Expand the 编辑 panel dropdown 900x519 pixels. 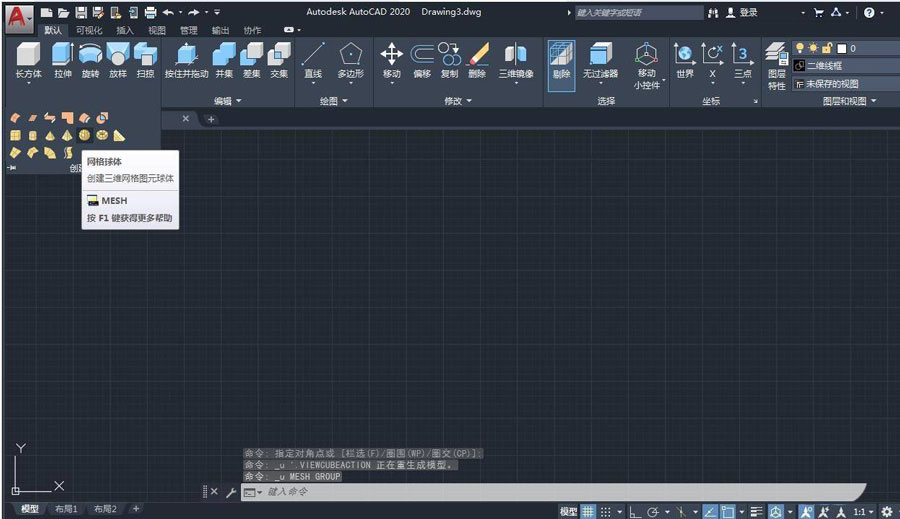pyautogui.click(x=228, y=101)
